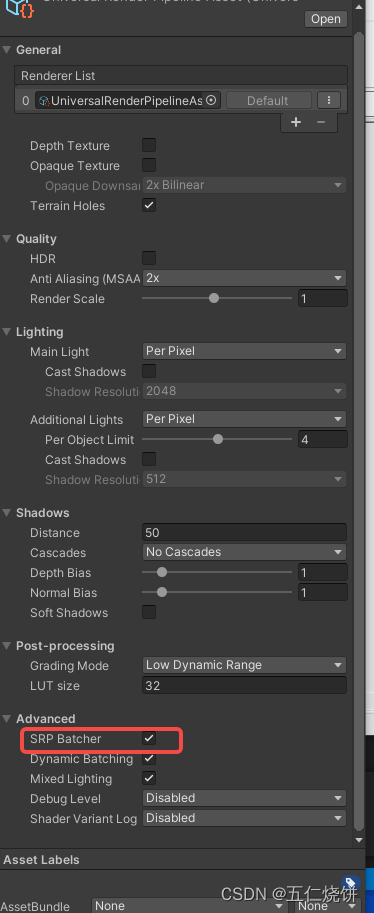Click the blue asset label tag icon
This screenshot has width=374, height=913.
pos(350,883)
